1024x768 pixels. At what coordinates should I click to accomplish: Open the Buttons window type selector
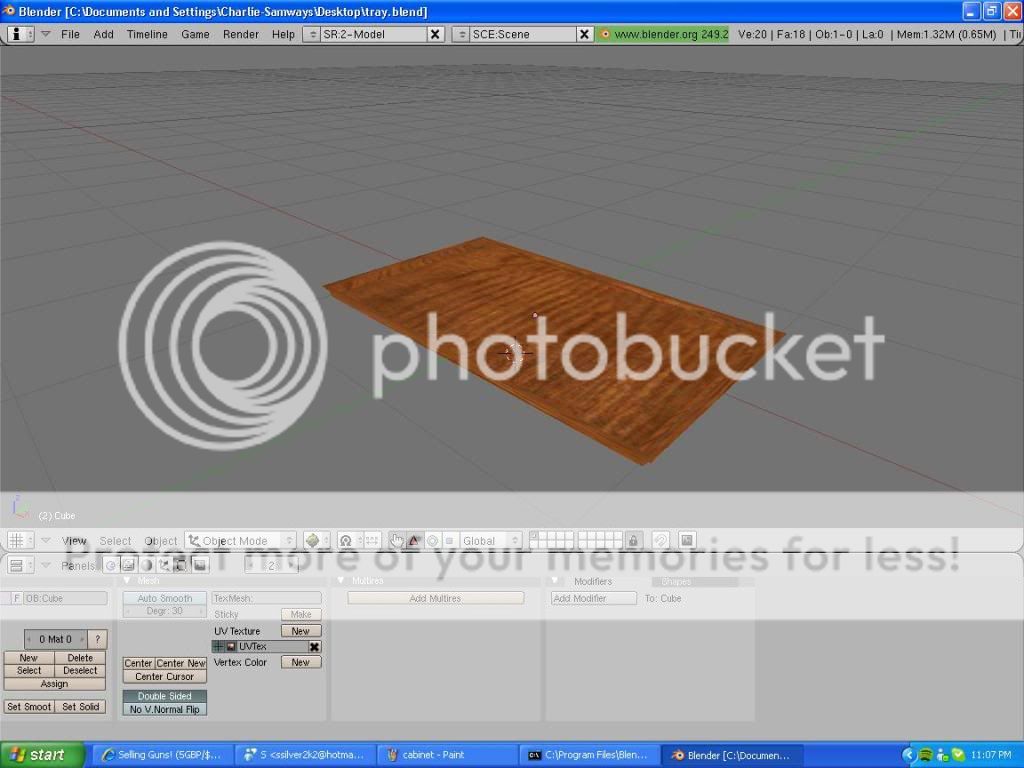coord(20,566)
